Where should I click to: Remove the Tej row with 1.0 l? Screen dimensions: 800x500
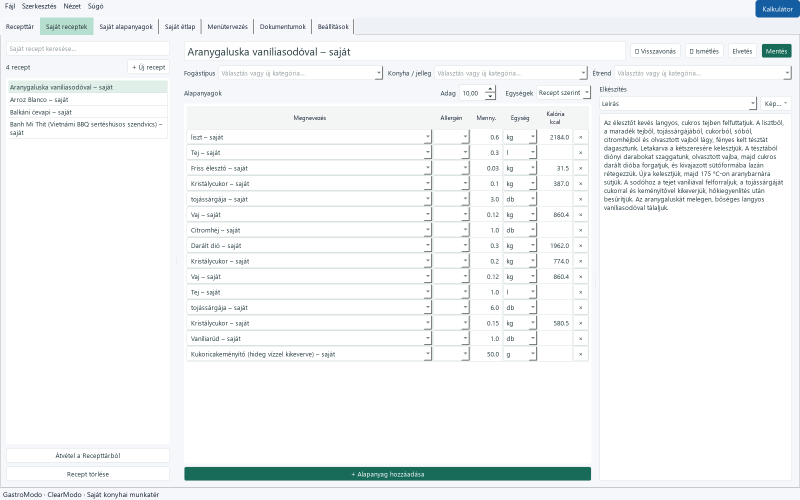(580, 292)
